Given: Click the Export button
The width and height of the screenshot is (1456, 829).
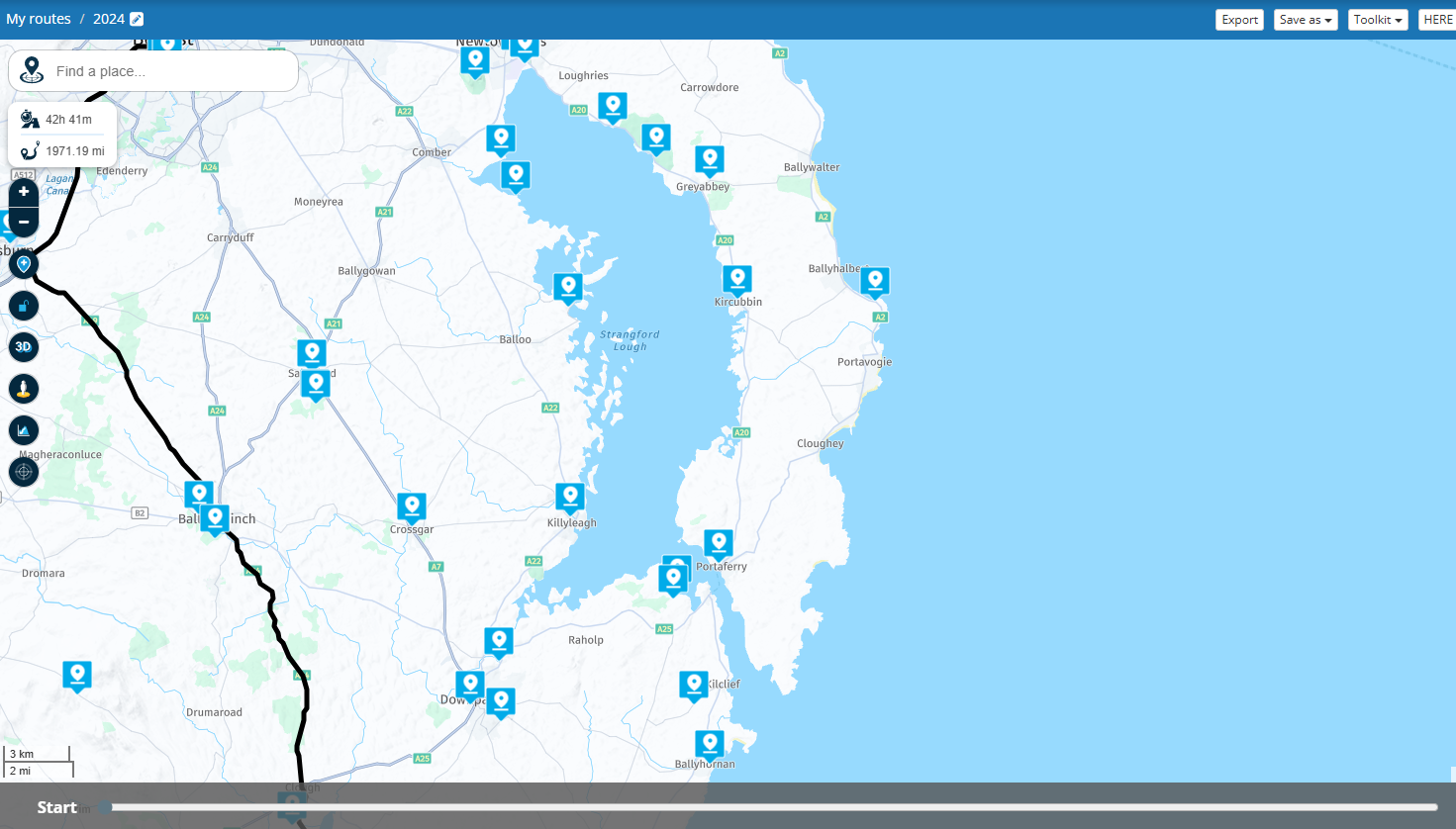Looking at the screenshot, I should [1239, 20].
